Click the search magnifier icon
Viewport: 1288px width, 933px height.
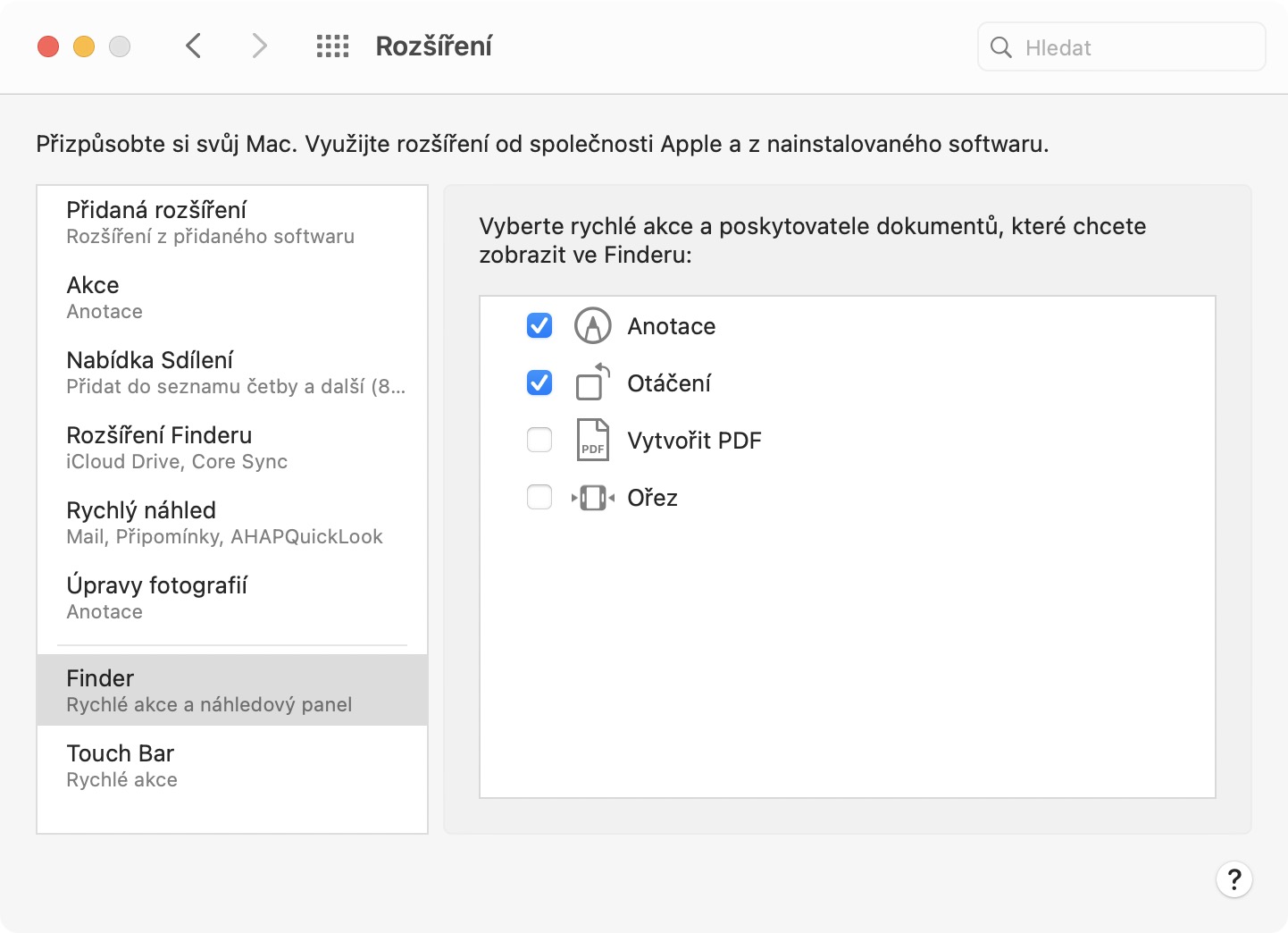click(1001, 47)
